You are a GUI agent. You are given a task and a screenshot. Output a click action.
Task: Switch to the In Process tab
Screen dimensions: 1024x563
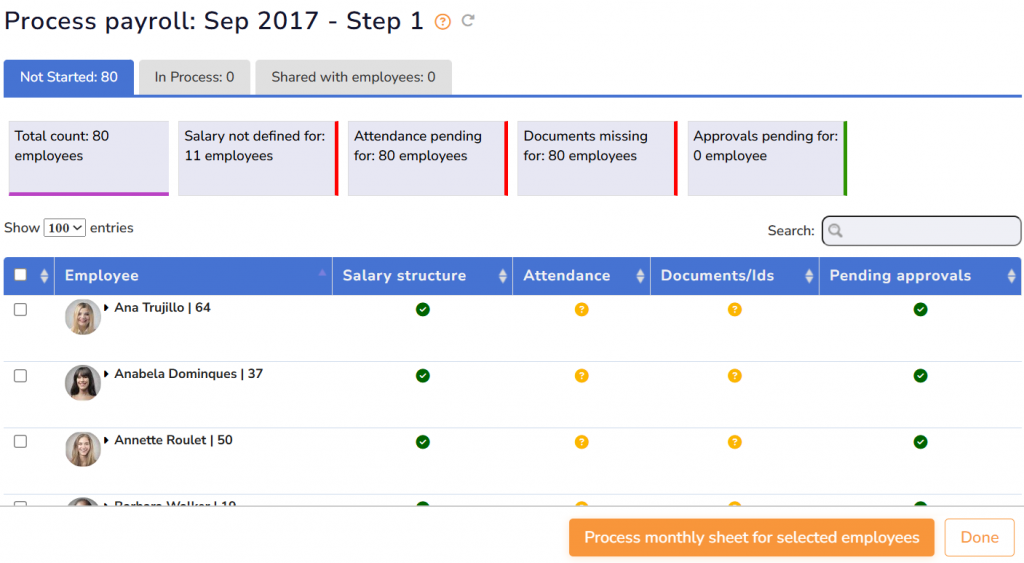pyautogui.click(x=194, y=77)
